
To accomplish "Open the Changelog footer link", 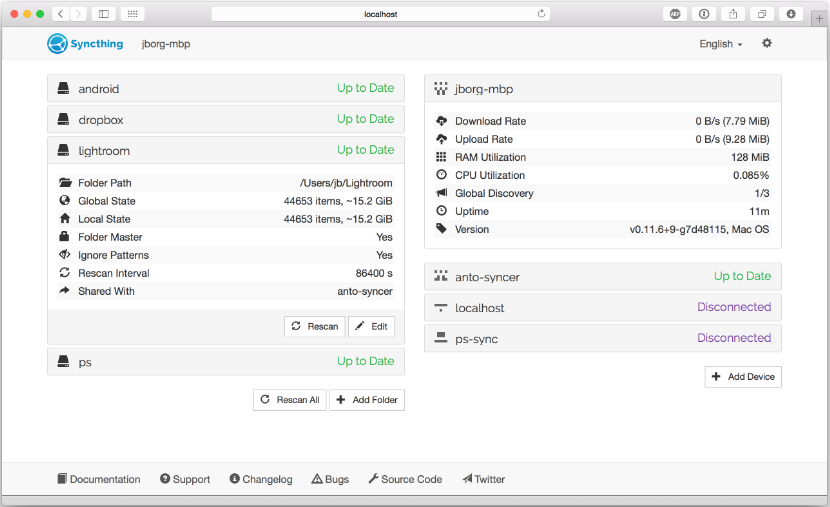I will pyautogui.click(x=261, y=479).
